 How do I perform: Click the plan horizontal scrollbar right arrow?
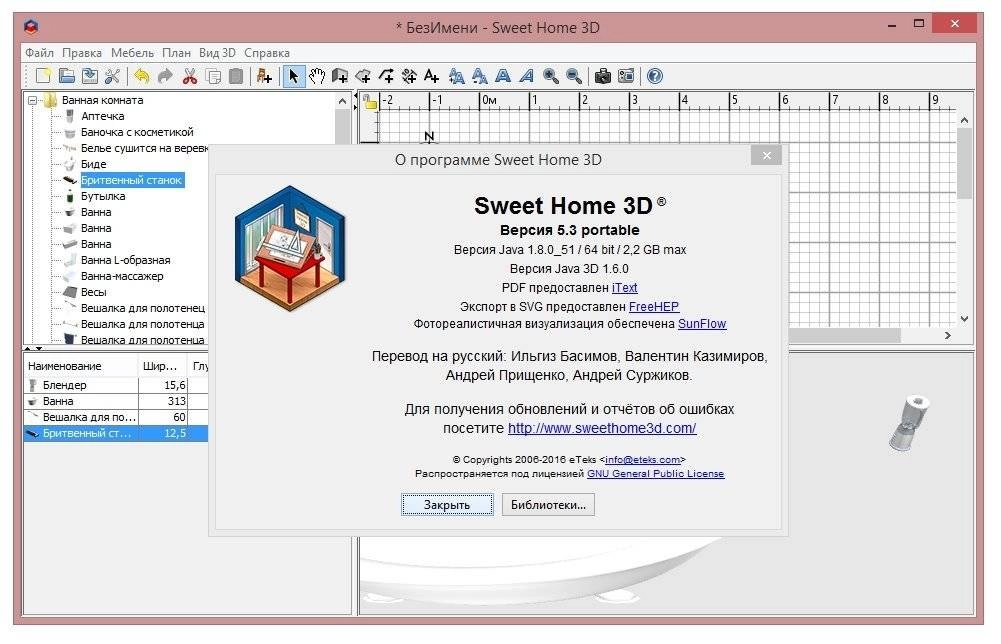click(x=947, y=335)
